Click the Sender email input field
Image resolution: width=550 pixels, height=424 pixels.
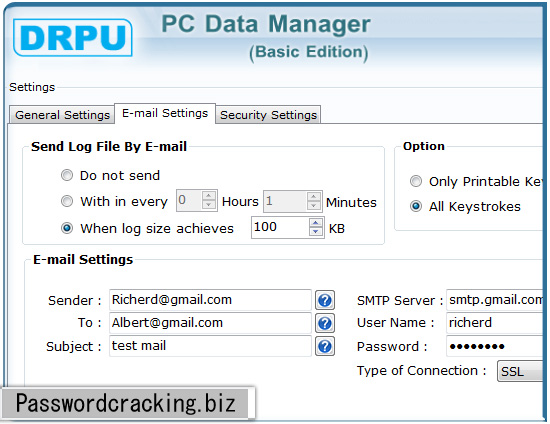[210, 300]
